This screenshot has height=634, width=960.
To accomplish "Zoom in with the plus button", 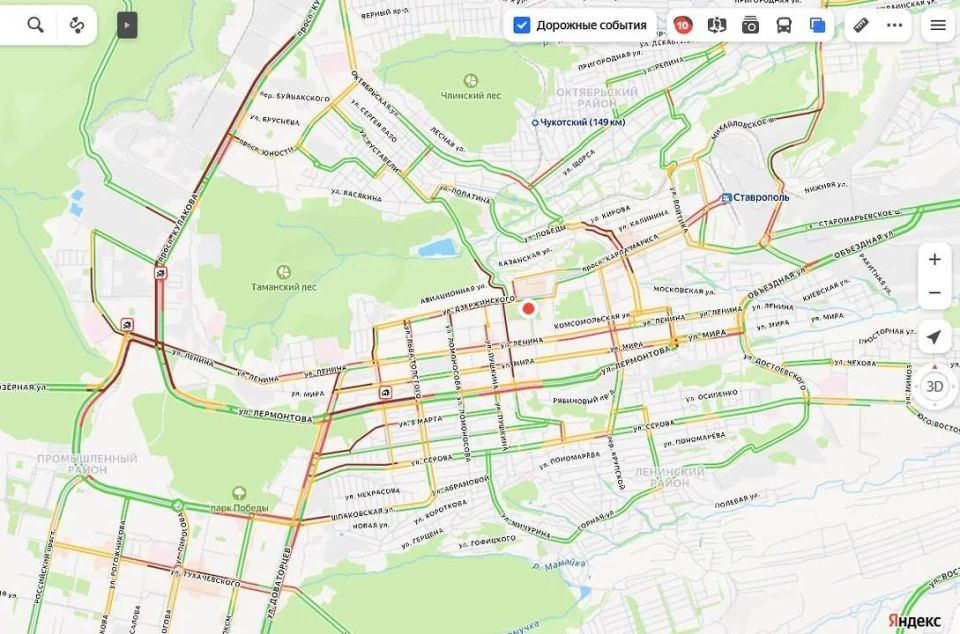I will [x=934, y=259].
